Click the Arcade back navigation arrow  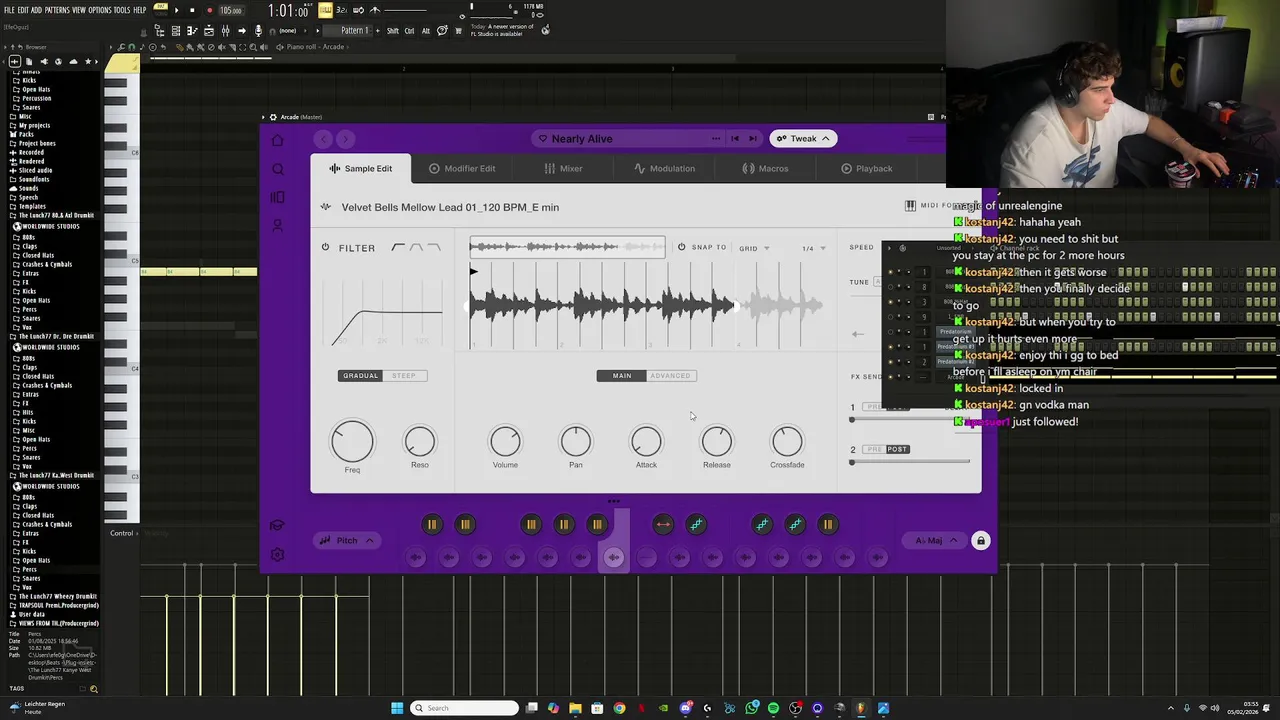tap(322, 139)
